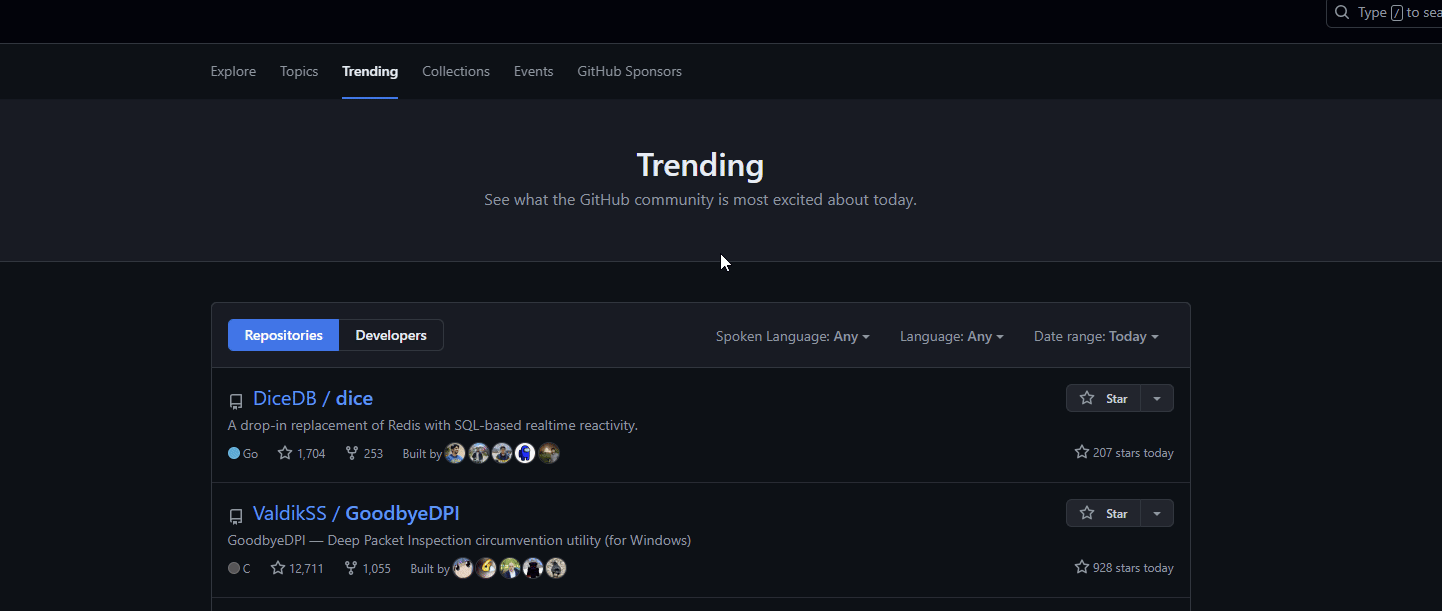1442x611 pixels.
Task: Click first contributor avatar of DiceDB
Action: coord(455,453)
